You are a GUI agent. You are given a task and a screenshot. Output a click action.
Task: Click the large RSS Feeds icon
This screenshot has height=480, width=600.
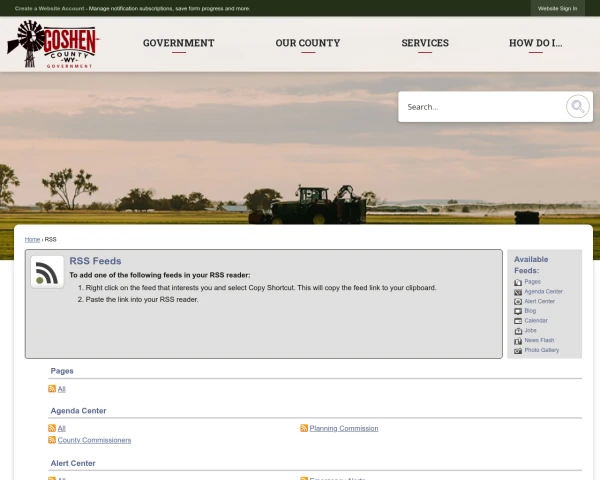46,272
